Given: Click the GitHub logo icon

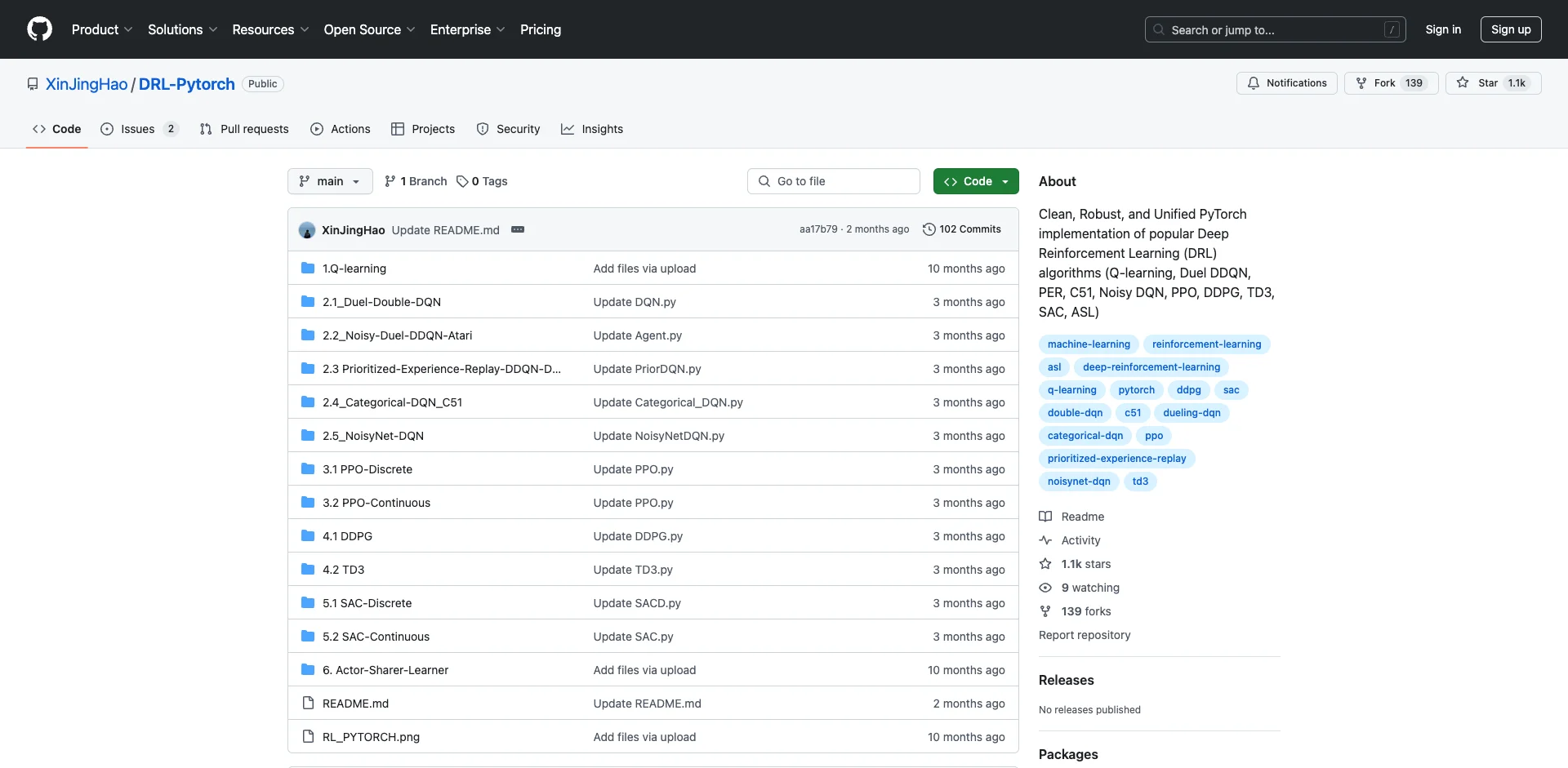Looking at the screenshot, I should click(x=39, y=29).
